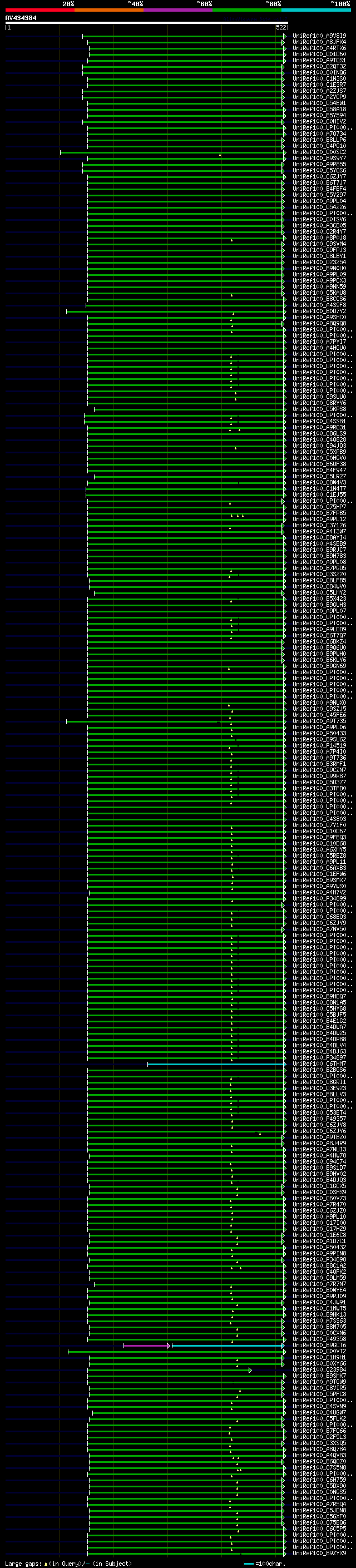The width and height of the screenshot is (356, 1568).
Task: Select the UniRef100_C6ZJY7 label
Action: pyautogui.click(x=319, y=176)
